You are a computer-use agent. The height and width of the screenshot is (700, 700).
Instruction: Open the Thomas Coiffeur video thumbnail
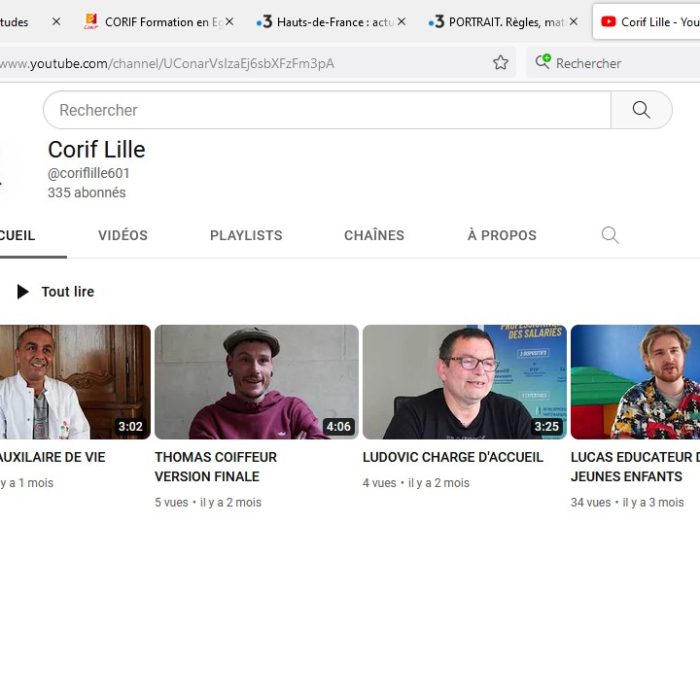tap(257, 382)
